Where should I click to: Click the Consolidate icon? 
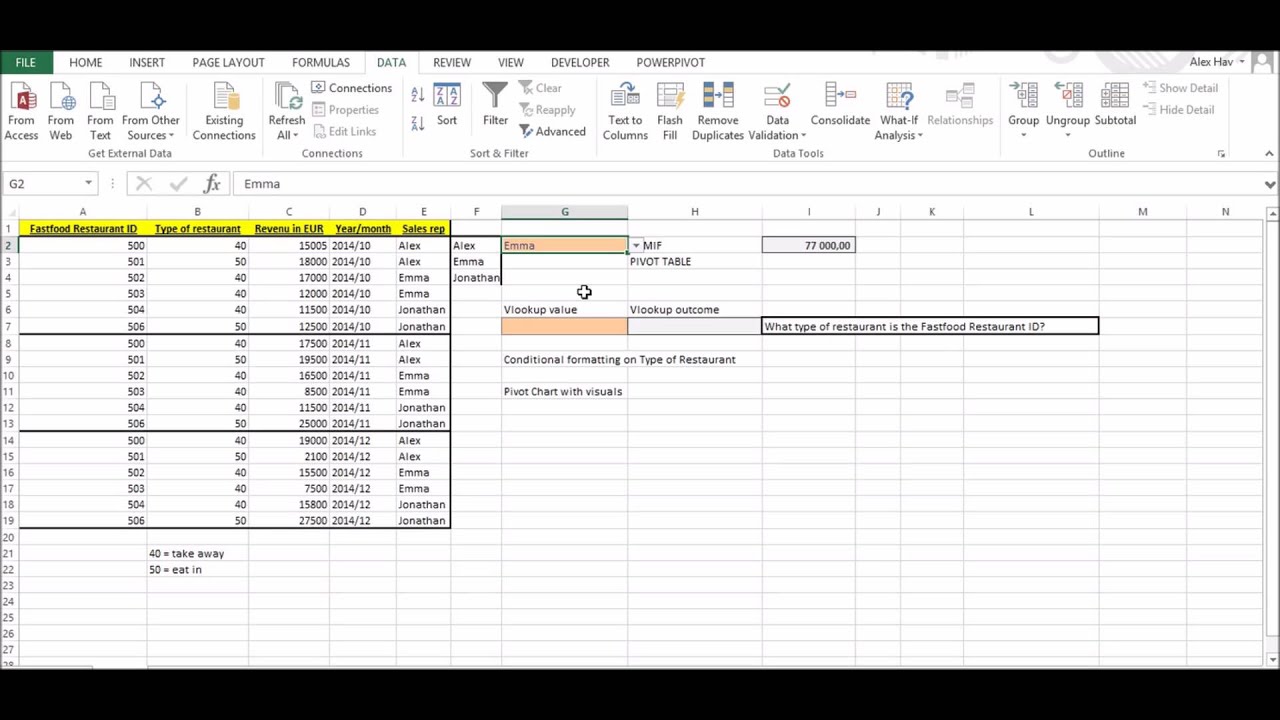pyautogui.click(x=840, y=105)
